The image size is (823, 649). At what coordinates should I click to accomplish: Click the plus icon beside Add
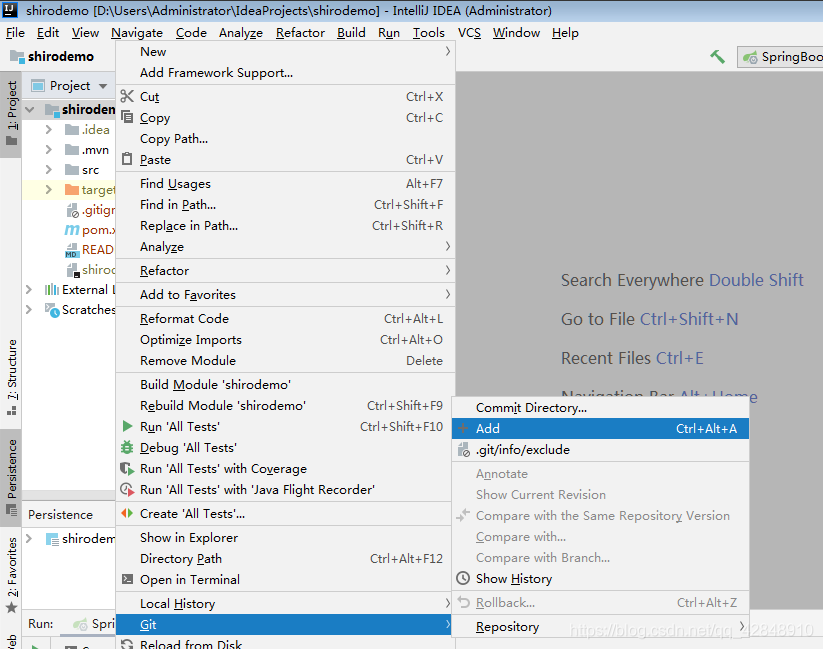pyautogui.click(x=463, y=428)
